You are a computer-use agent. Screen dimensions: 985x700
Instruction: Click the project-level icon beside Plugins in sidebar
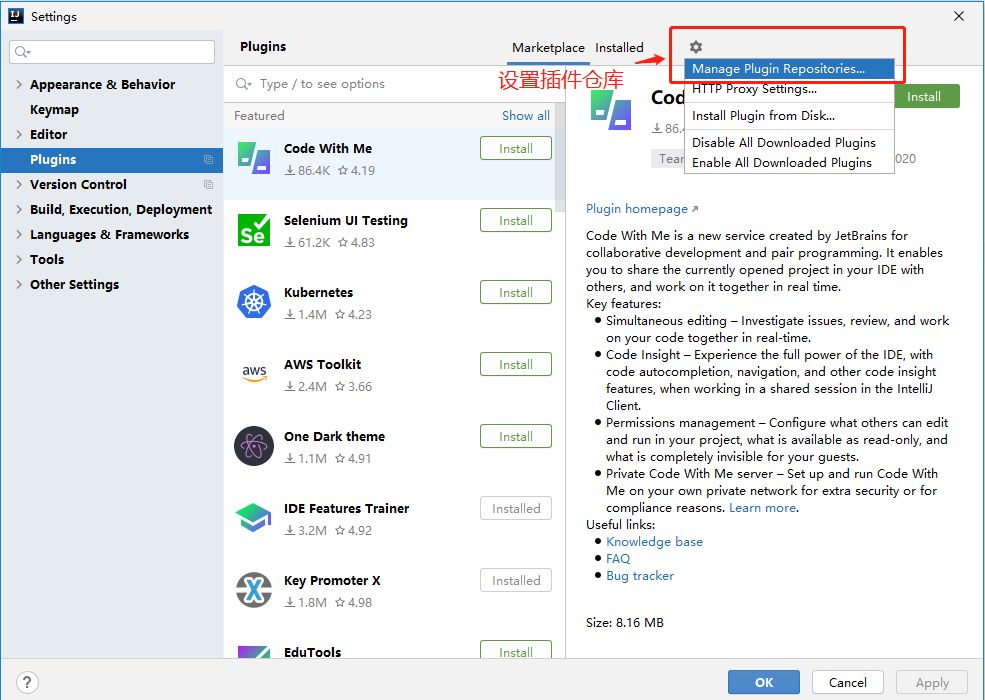point(209,160)
